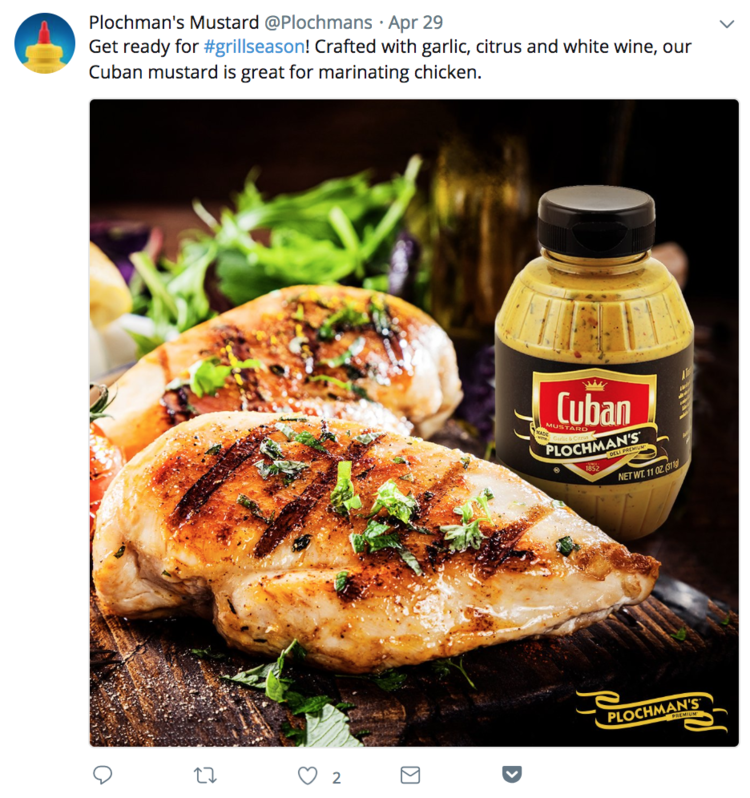750x798 pixels.
Task: Click the red Cuban label on the bottle
Action: (x=593, y=408)
